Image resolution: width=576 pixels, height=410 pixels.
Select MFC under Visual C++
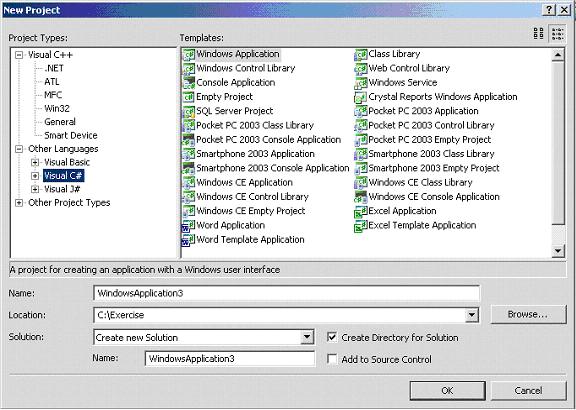point(53,95)
